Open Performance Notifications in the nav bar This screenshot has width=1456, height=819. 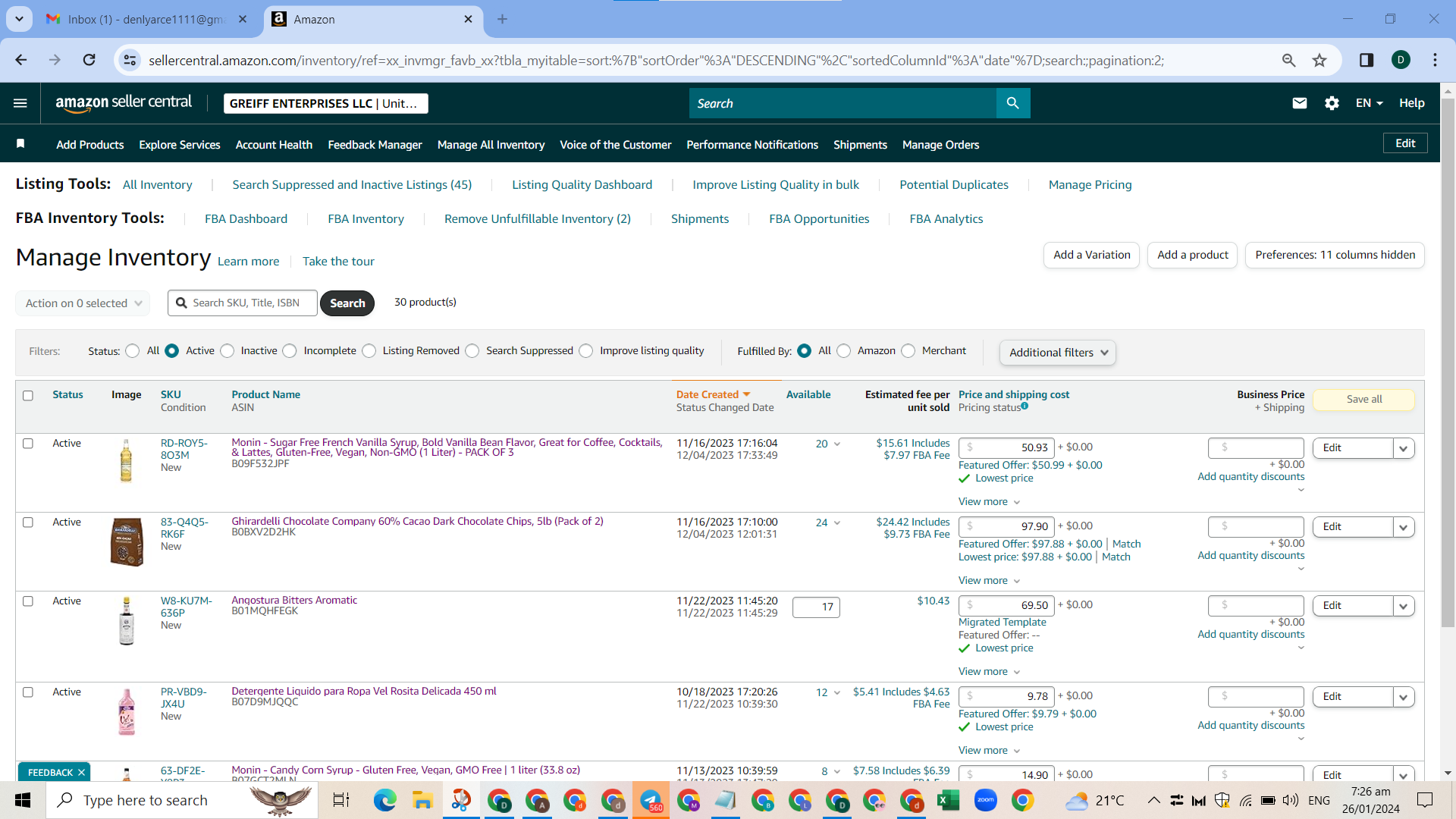click(x=752, y=145)
